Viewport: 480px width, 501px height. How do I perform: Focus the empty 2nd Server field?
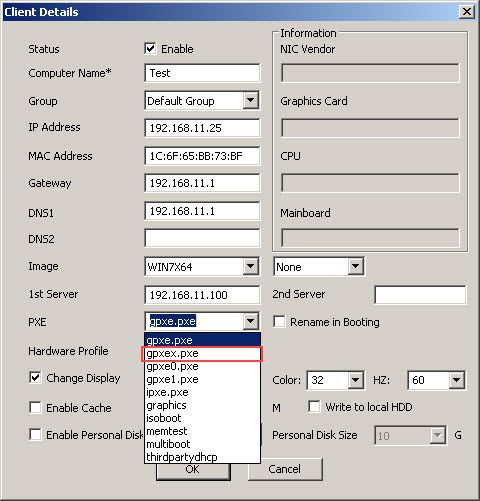tap(420, 295)
